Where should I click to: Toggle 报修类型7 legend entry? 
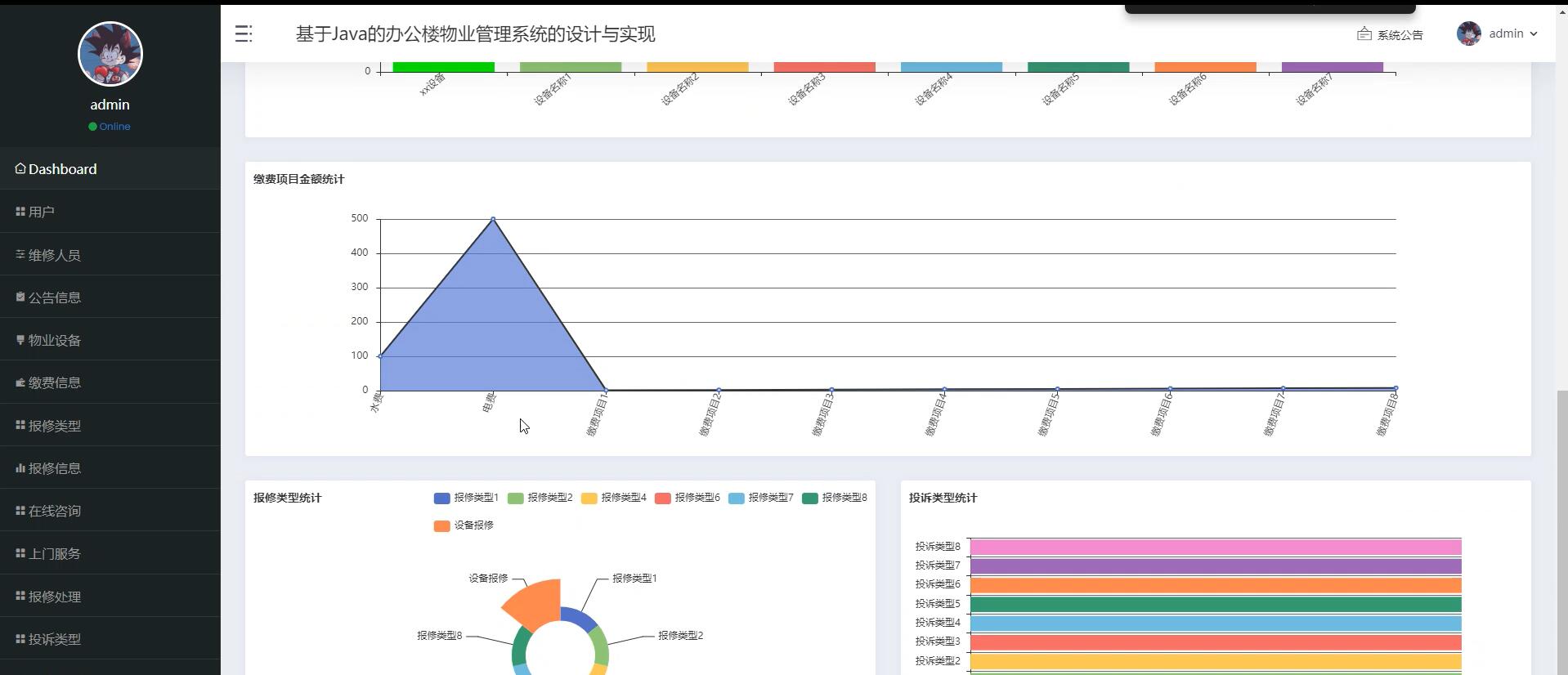pyautogui.click(x=761, y=498)
